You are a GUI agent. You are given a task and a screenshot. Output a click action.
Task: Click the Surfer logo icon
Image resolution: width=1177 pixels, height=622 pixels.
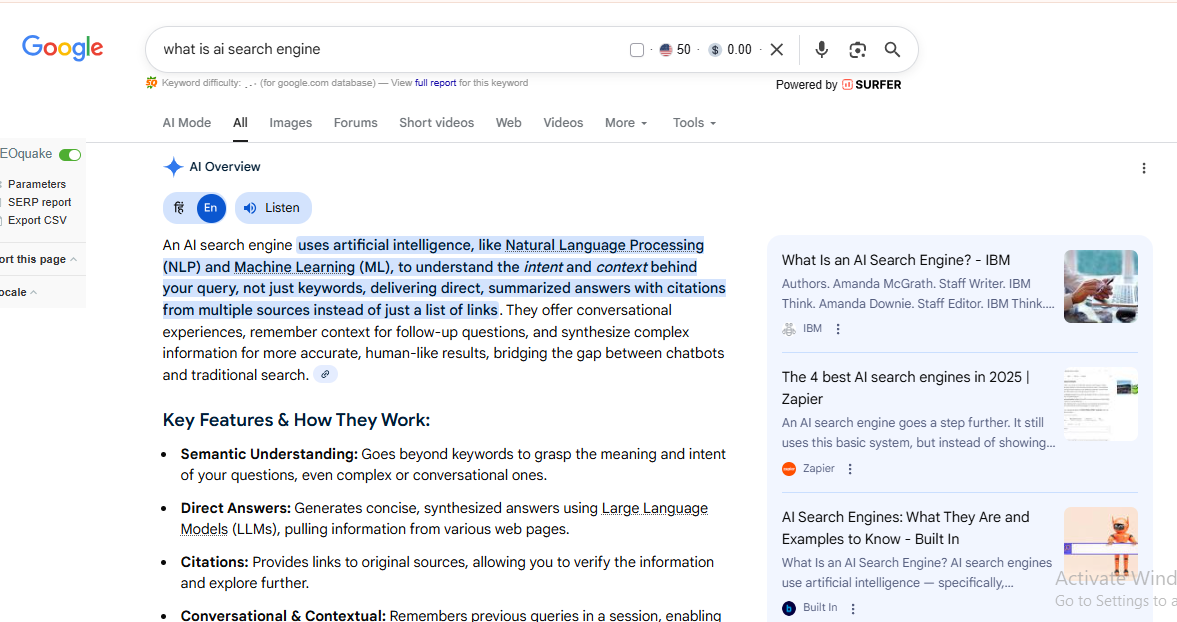coord(847,85)
